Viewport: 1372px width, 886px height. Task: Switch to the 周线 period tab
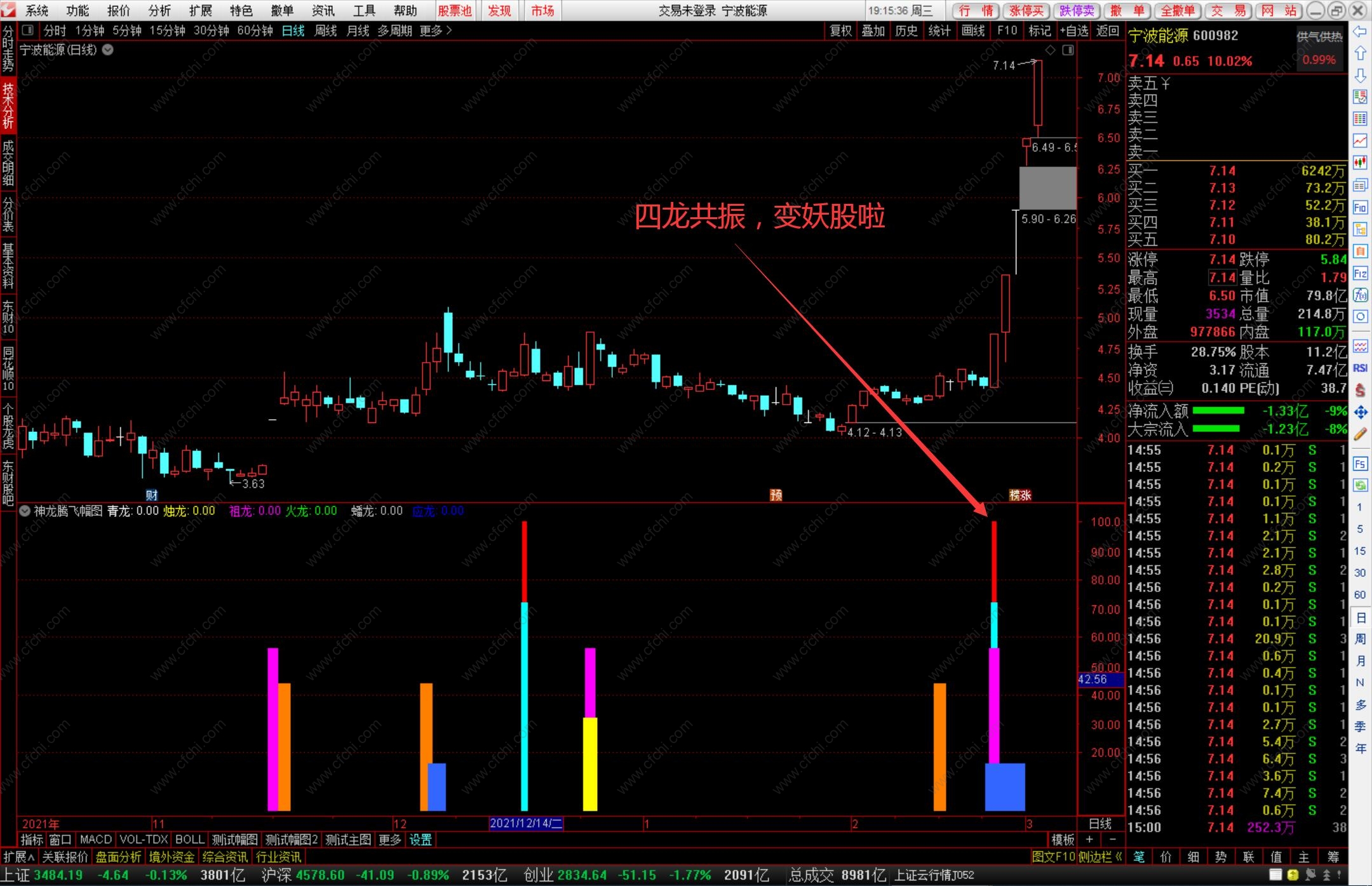[325, 30]
